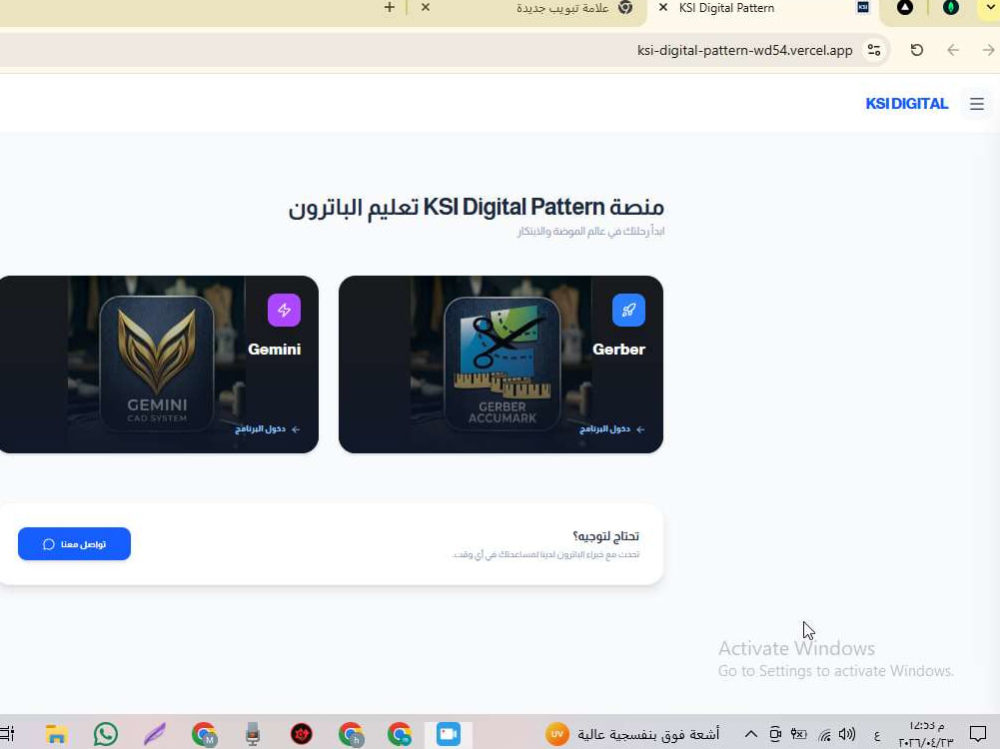1000x749 pixels.
Task: Close the 'علامة تبويب جديدة' tab
Action: coord(425,8)
